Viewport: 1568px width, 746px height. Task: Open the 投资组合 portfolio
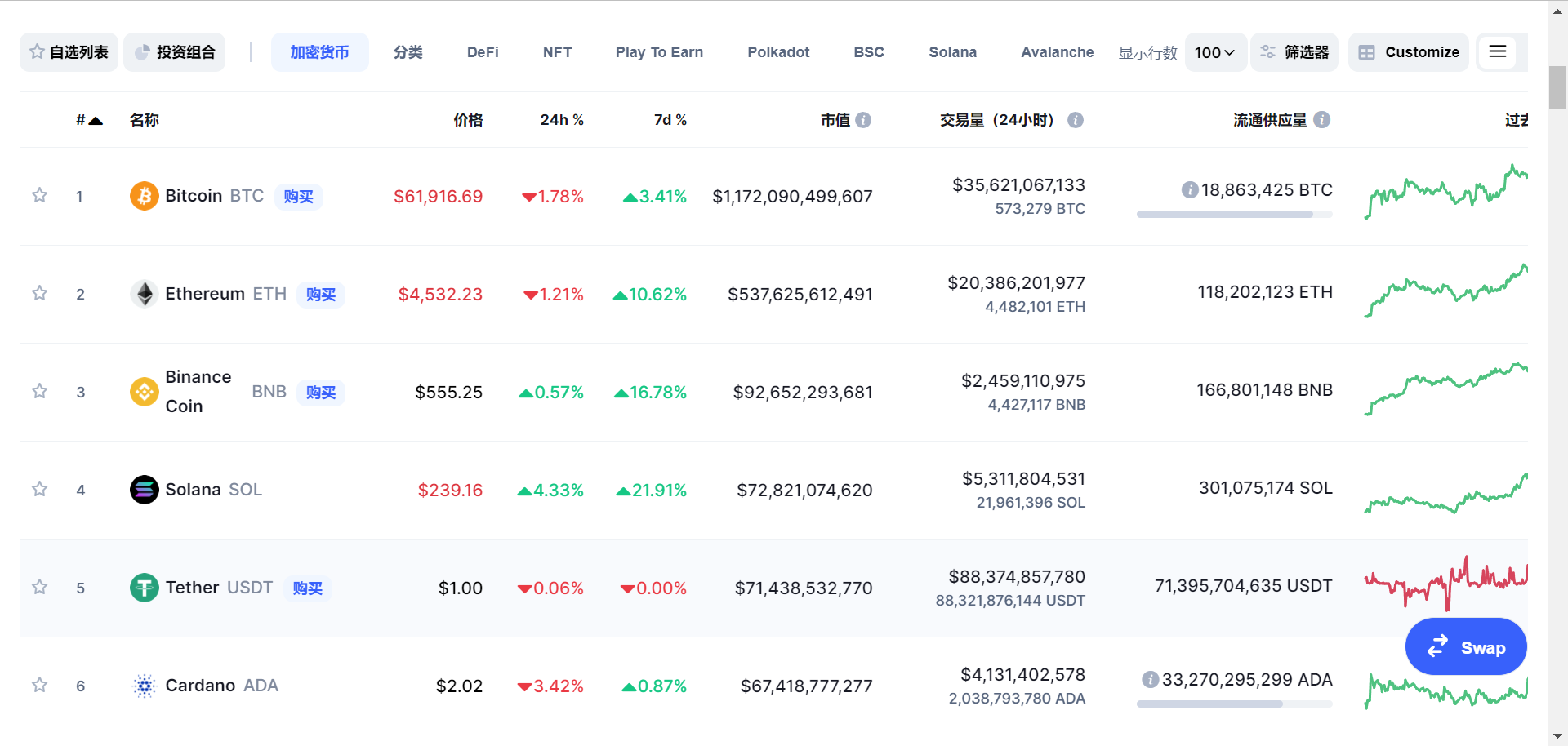(x=175, y=52)
